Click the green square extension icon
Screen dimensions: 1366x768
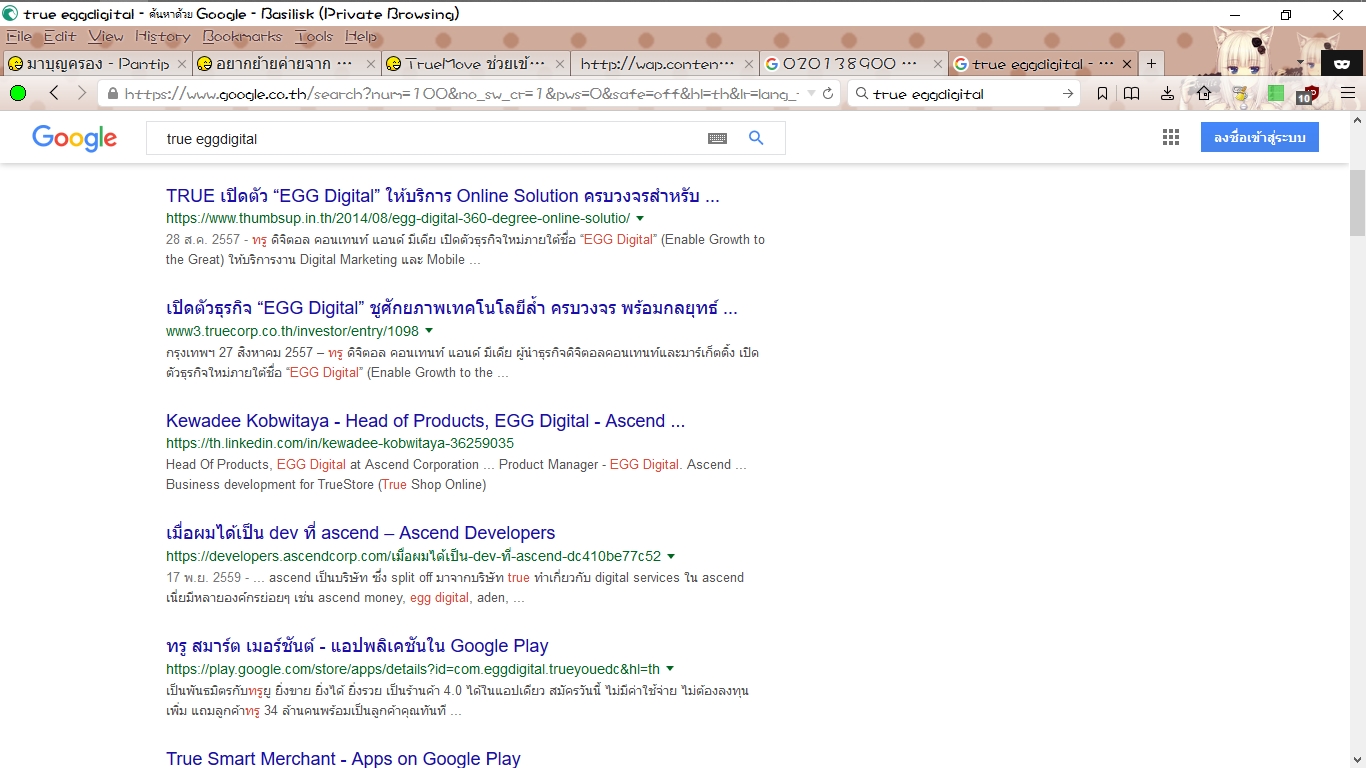[1275, 93]
